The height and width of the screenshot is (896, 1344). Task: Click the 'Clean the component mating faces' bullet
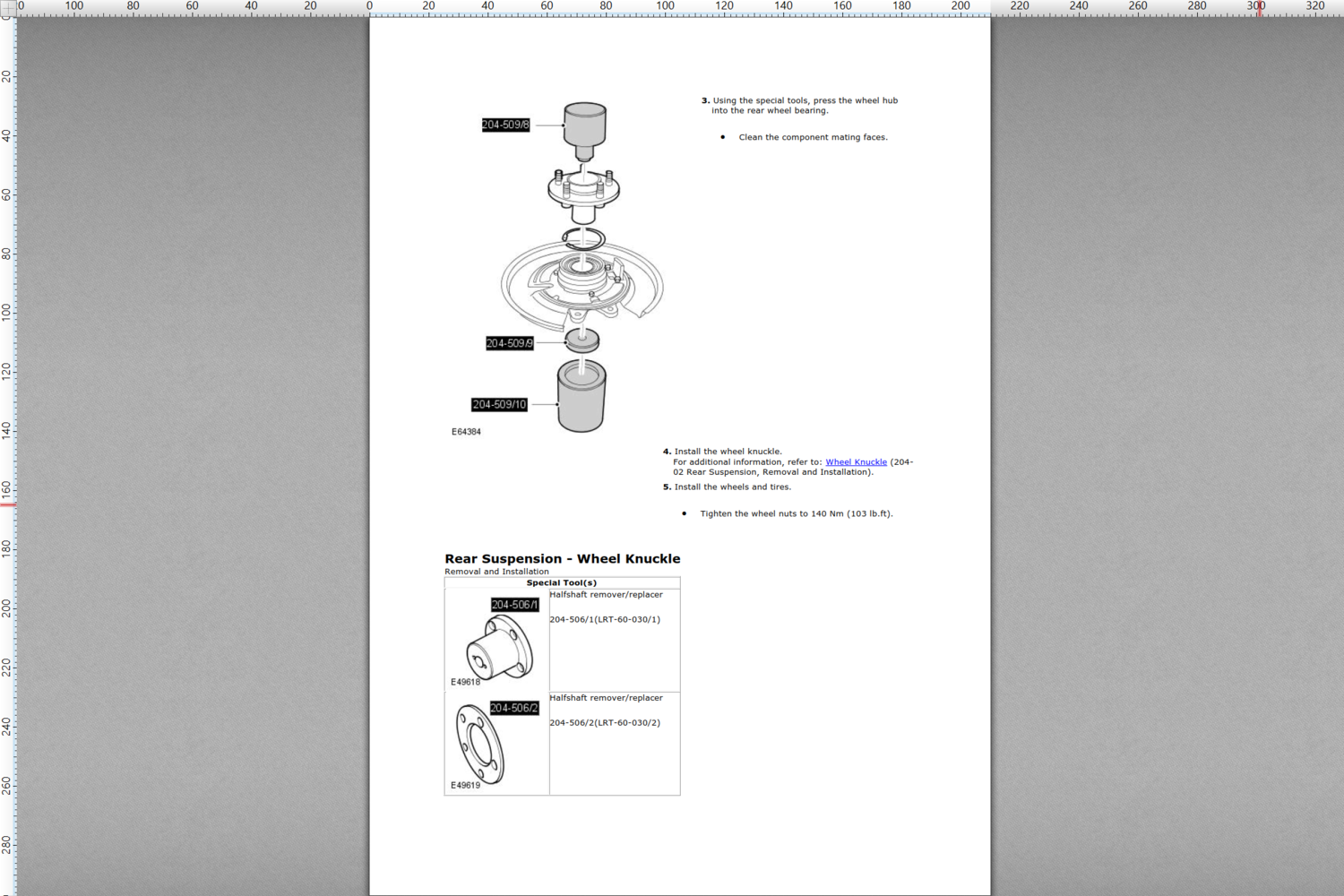click(x=813, y=137)
